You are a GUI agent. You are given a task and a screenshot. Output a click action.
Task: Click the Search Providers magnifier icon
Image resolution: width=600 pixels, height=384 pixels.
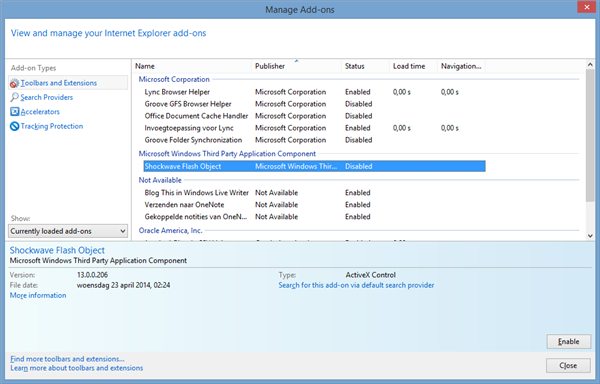coord(15,97)
